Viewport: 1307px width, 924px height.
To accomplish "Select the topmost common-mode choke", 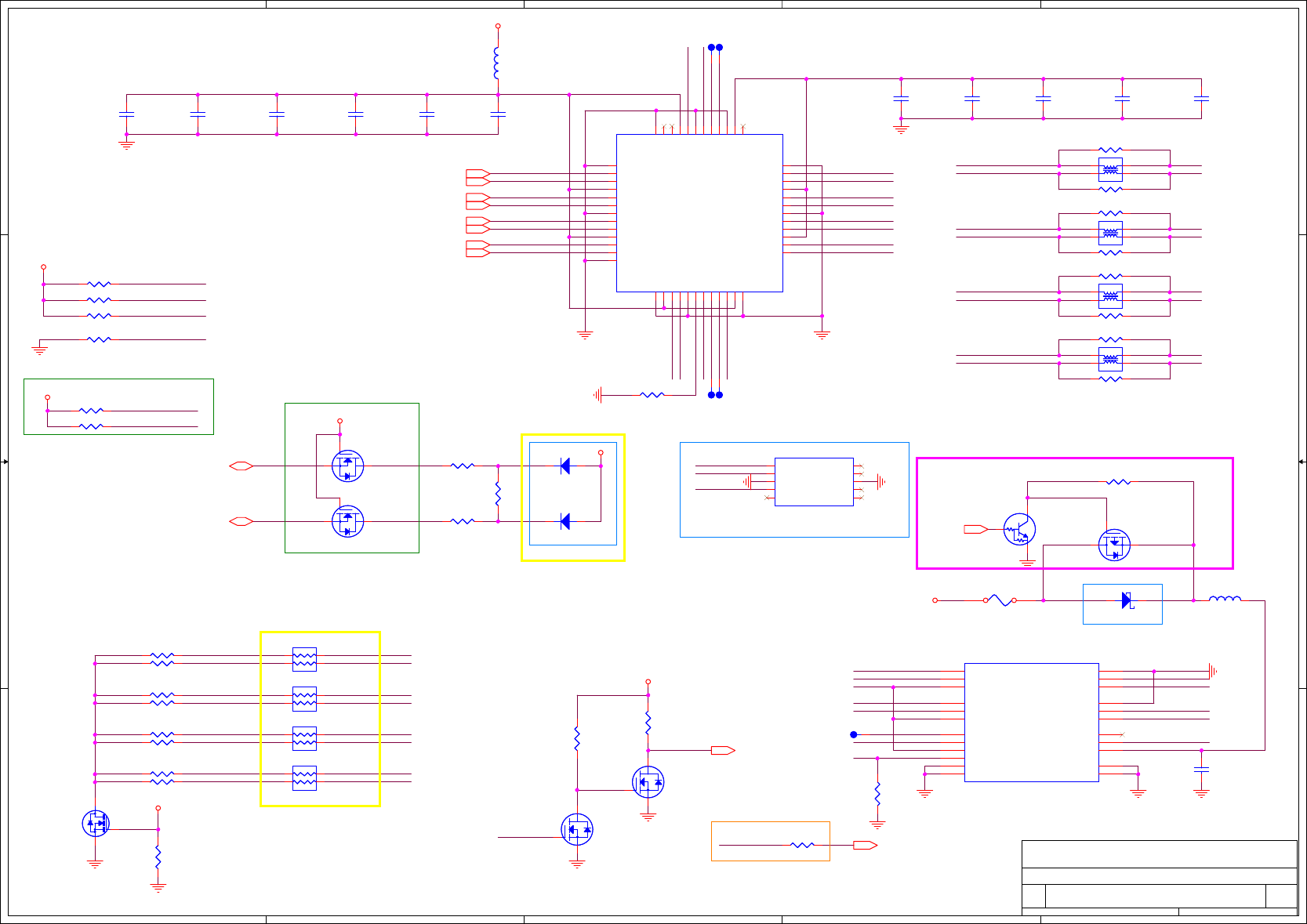I will 1110,169.
